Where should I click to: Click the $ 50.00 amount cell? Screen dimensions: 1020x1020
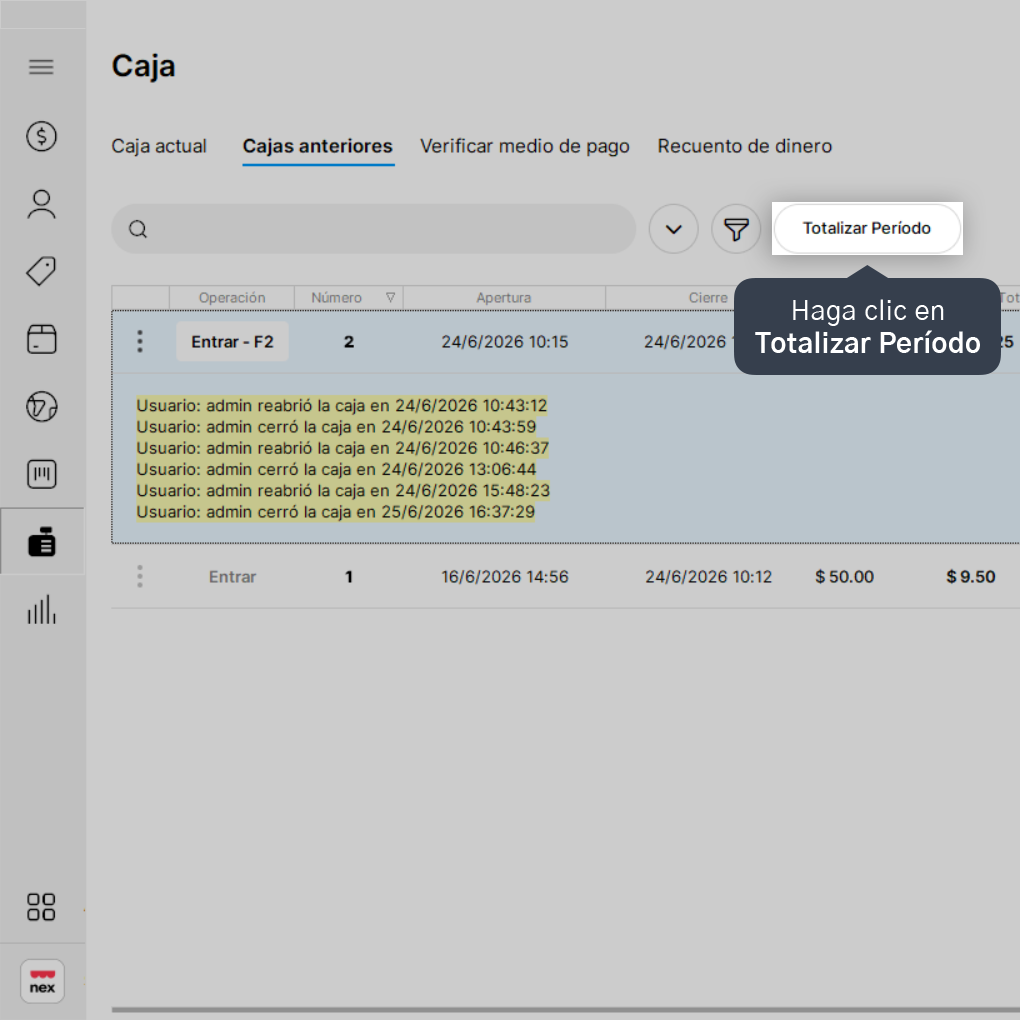844,576
